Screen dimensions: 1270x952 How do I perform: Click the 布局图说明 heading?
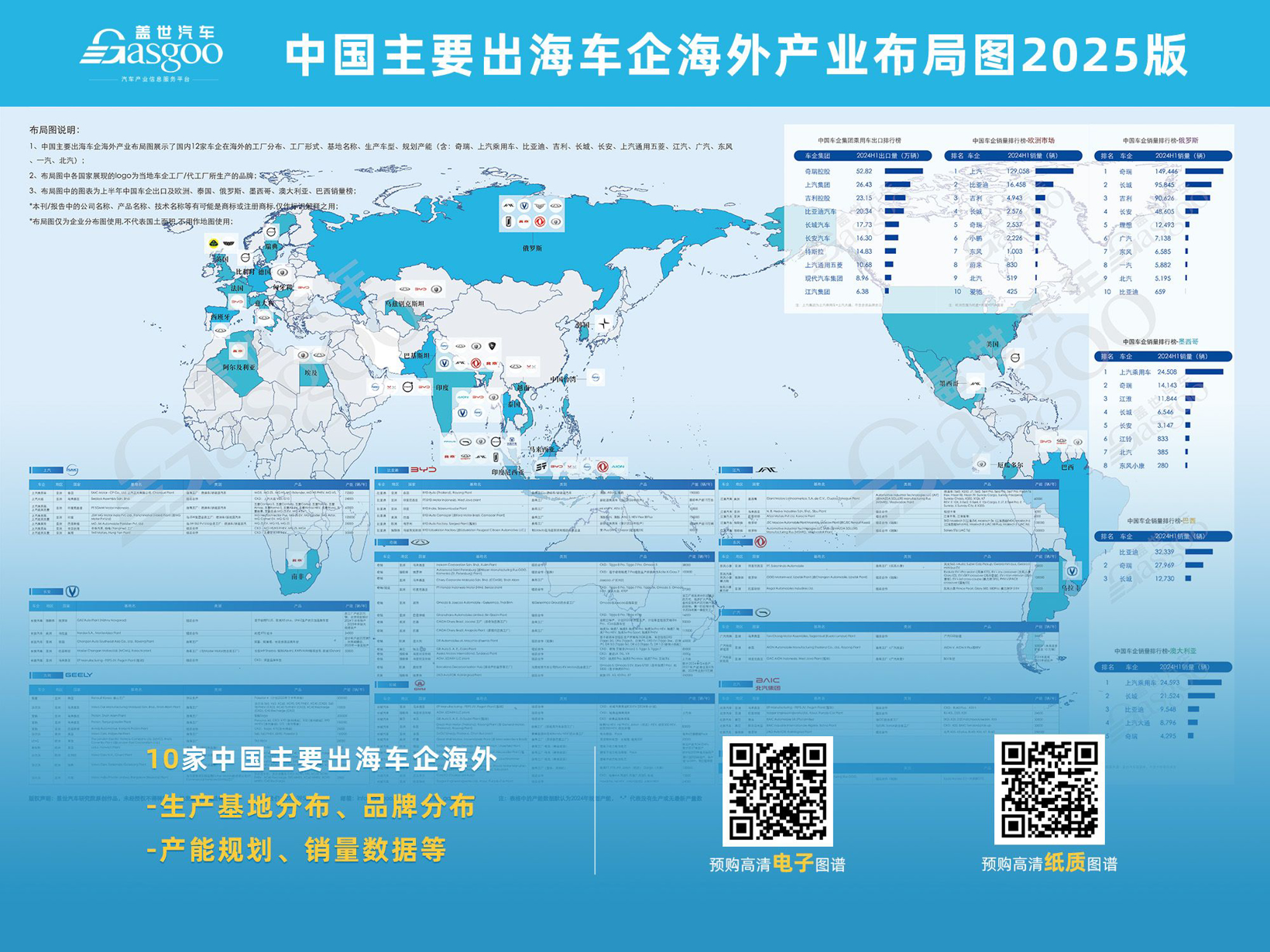55,130
